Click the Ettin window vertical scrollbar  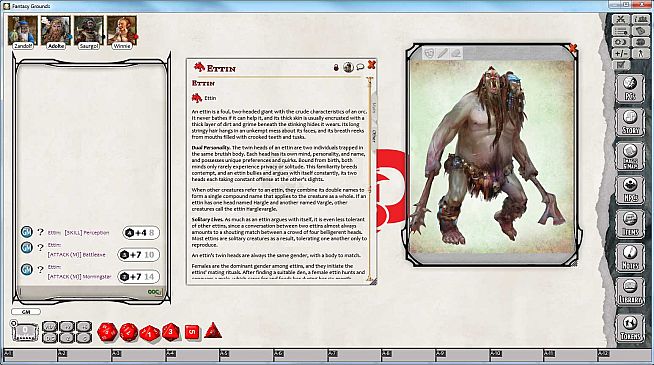point(369,178)
